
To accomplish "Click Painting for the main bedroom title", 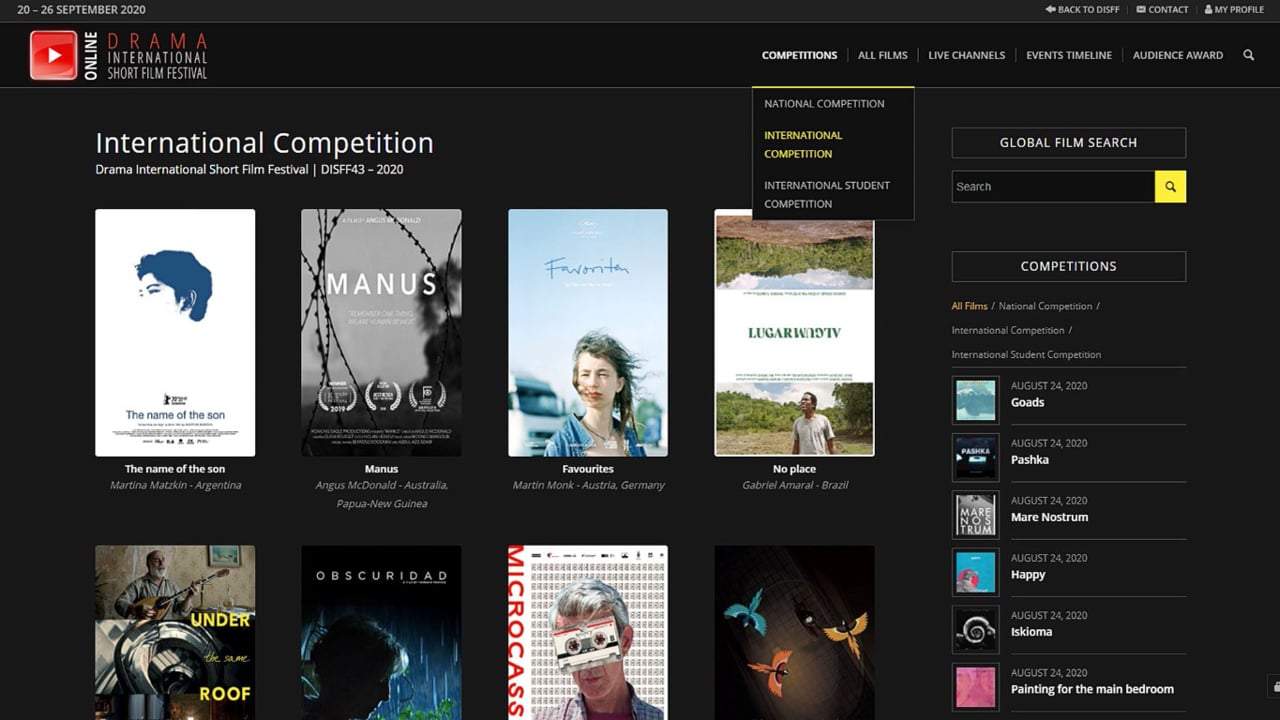I will (x=1092, y=689).
